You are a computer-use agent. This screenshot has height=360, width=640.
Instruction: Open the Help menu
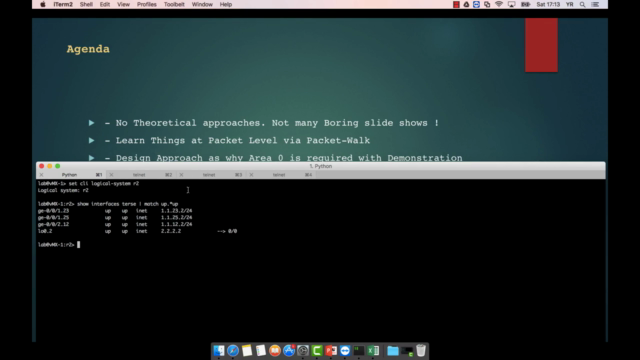click(226, 4)
